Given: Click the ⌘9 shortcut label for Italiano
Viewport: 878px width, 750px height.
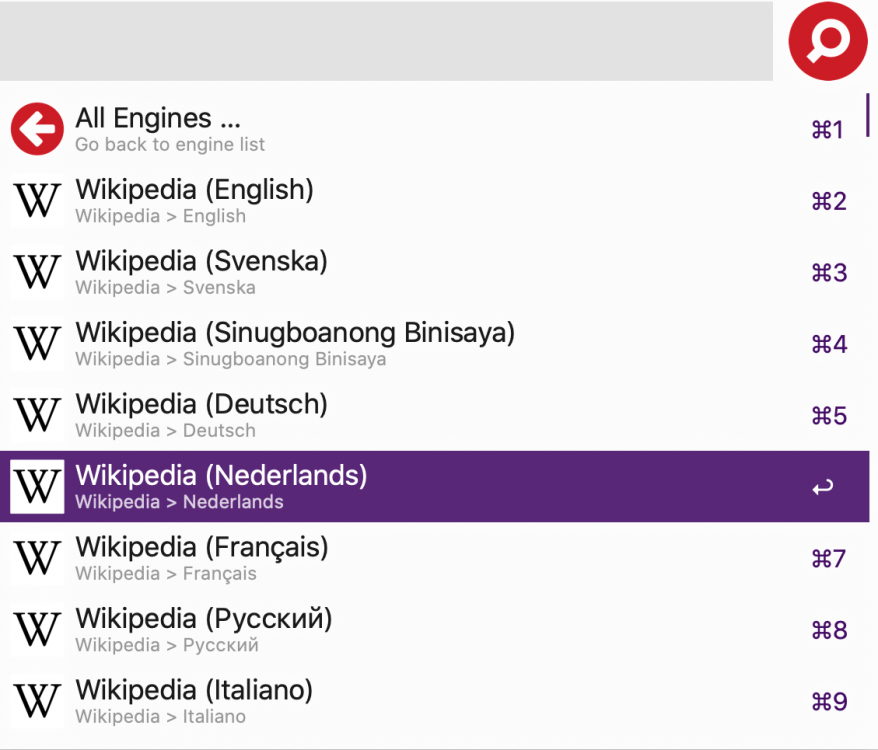Looking at the screenshot, I should (x=829, y=702).
